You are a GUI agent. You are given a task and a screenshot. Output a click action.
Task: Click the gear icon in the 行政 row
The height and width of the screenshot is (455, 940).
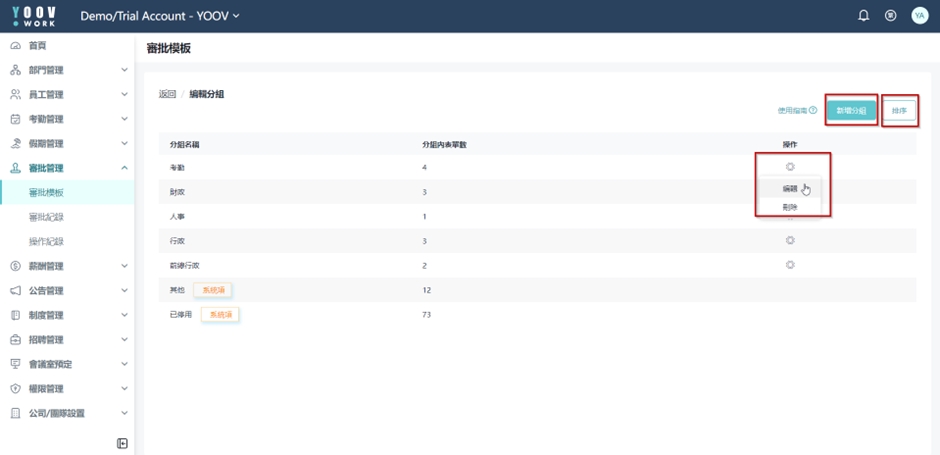point(790,241)
